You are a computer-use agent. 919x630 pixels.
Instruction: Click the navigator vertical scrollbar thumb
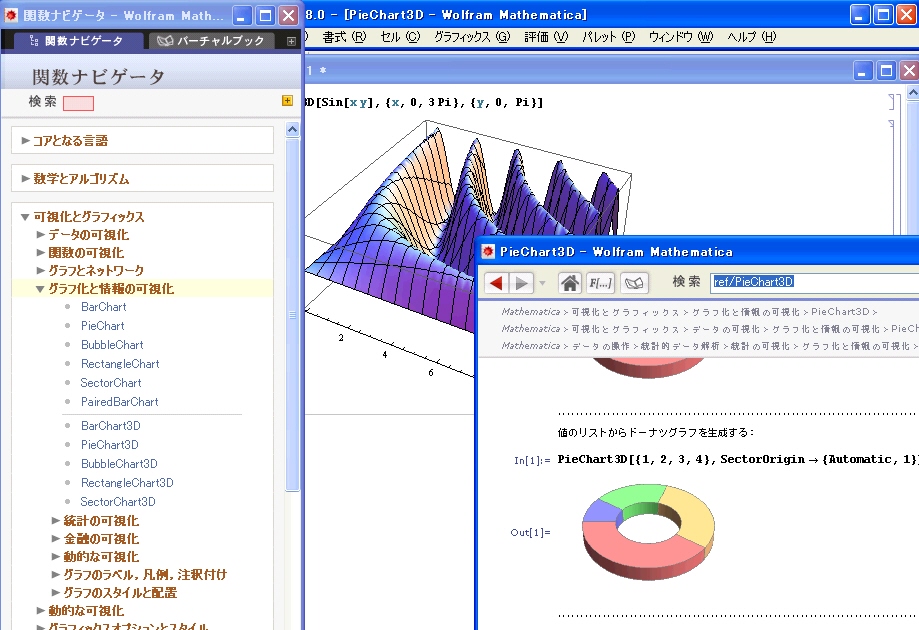coord(292,315)
